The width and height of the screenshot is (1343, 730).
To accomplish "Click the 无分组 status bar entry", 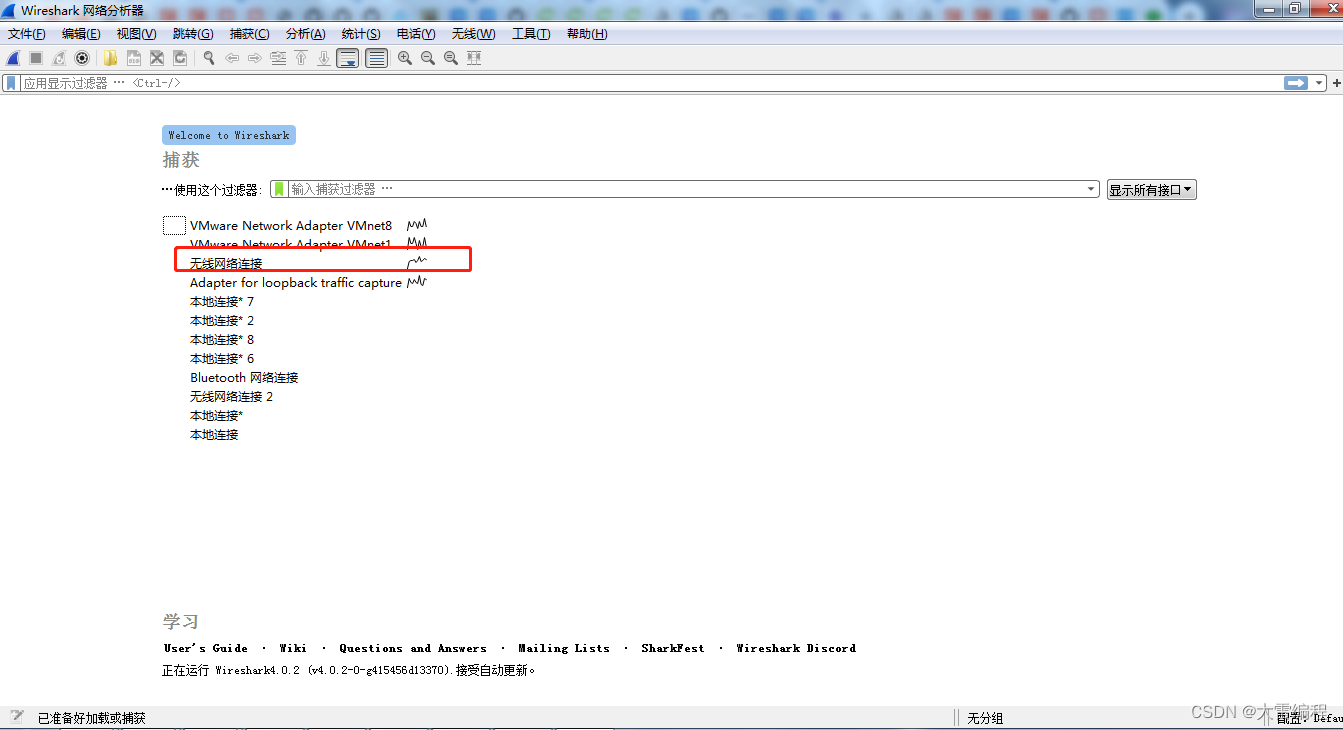I will [x=985, y=718].
